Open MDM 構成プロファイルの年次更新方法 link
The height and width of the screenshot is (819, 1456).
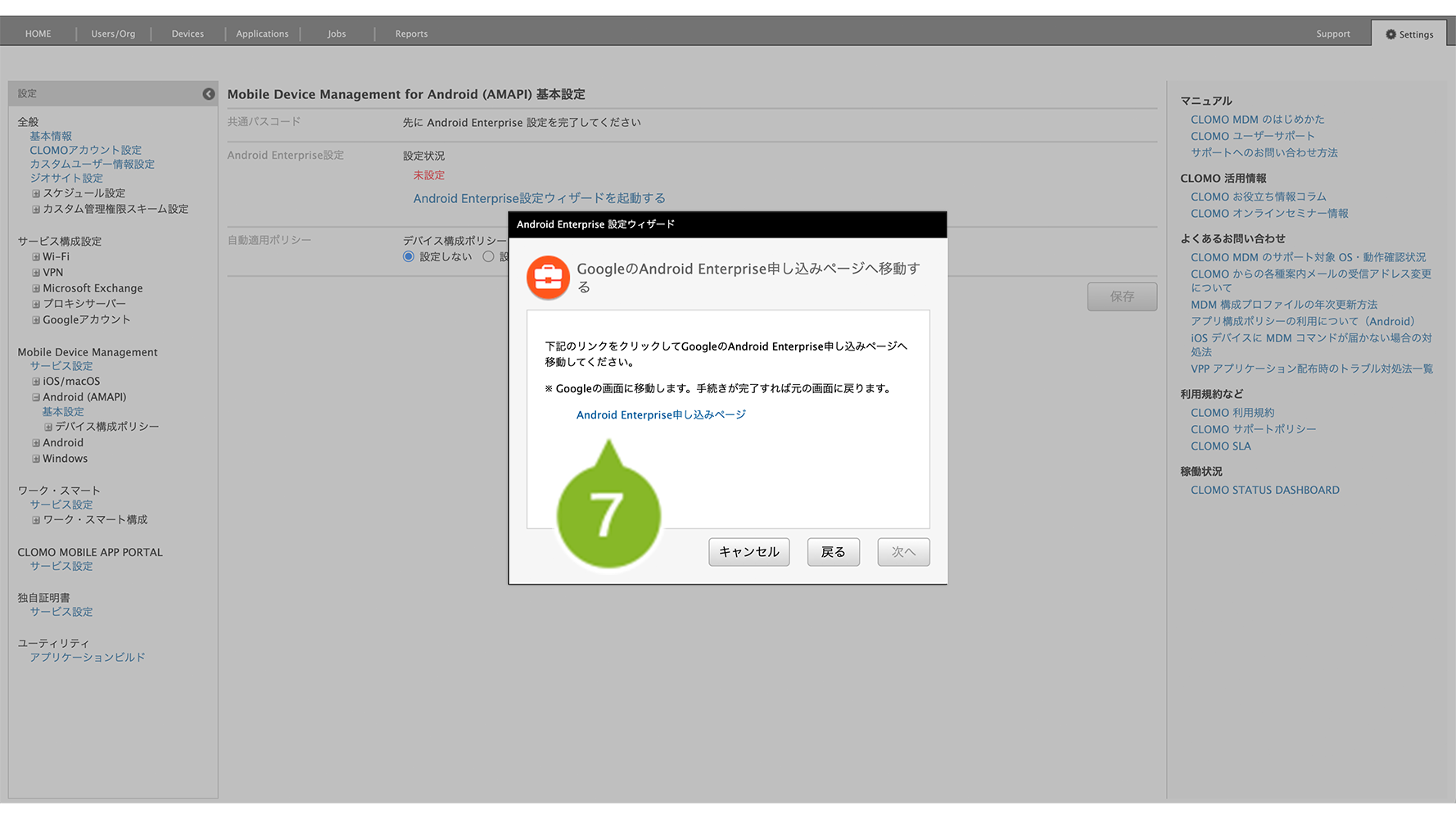[x=1284, y=305]
